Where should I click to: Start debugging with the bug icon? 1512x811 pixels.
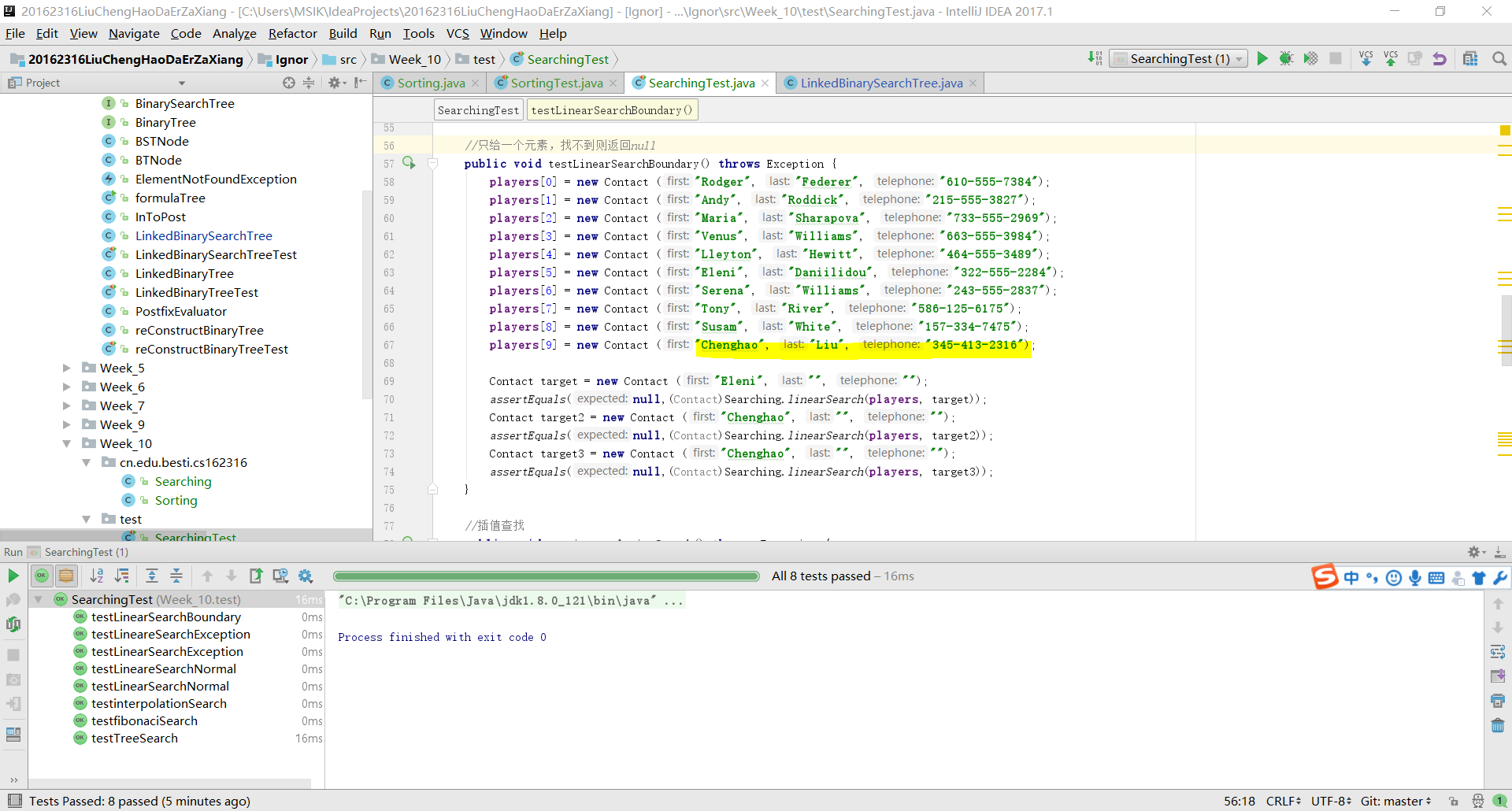click(1286, 58)
